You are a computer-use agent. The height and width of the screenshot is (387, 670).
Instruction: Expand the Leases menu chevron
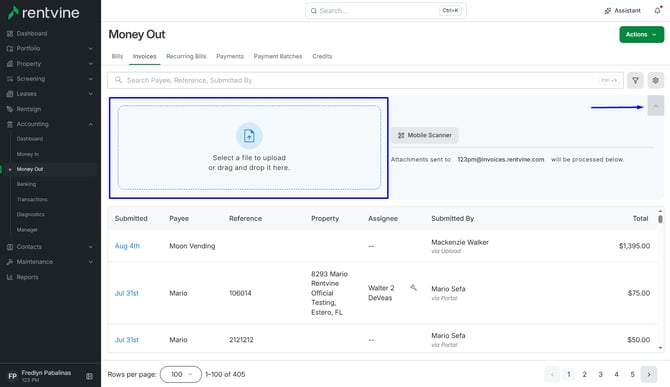[x=91, y=94]
